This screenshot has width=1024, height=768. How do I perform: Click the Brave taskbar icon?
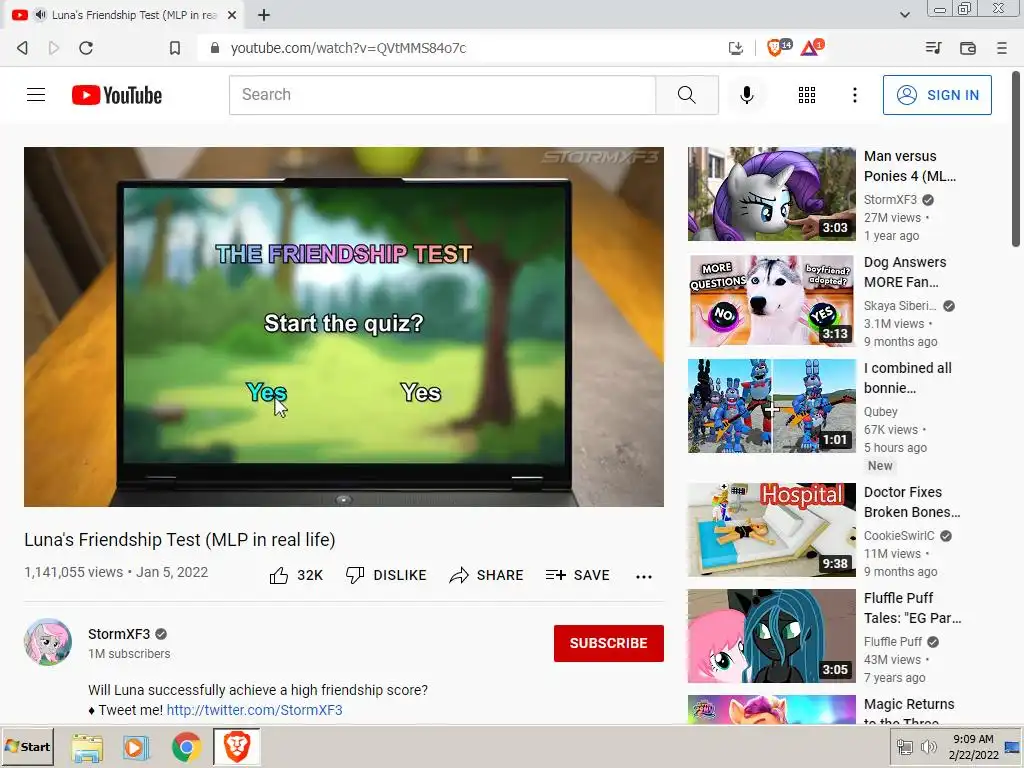click(x=236, y=746)
